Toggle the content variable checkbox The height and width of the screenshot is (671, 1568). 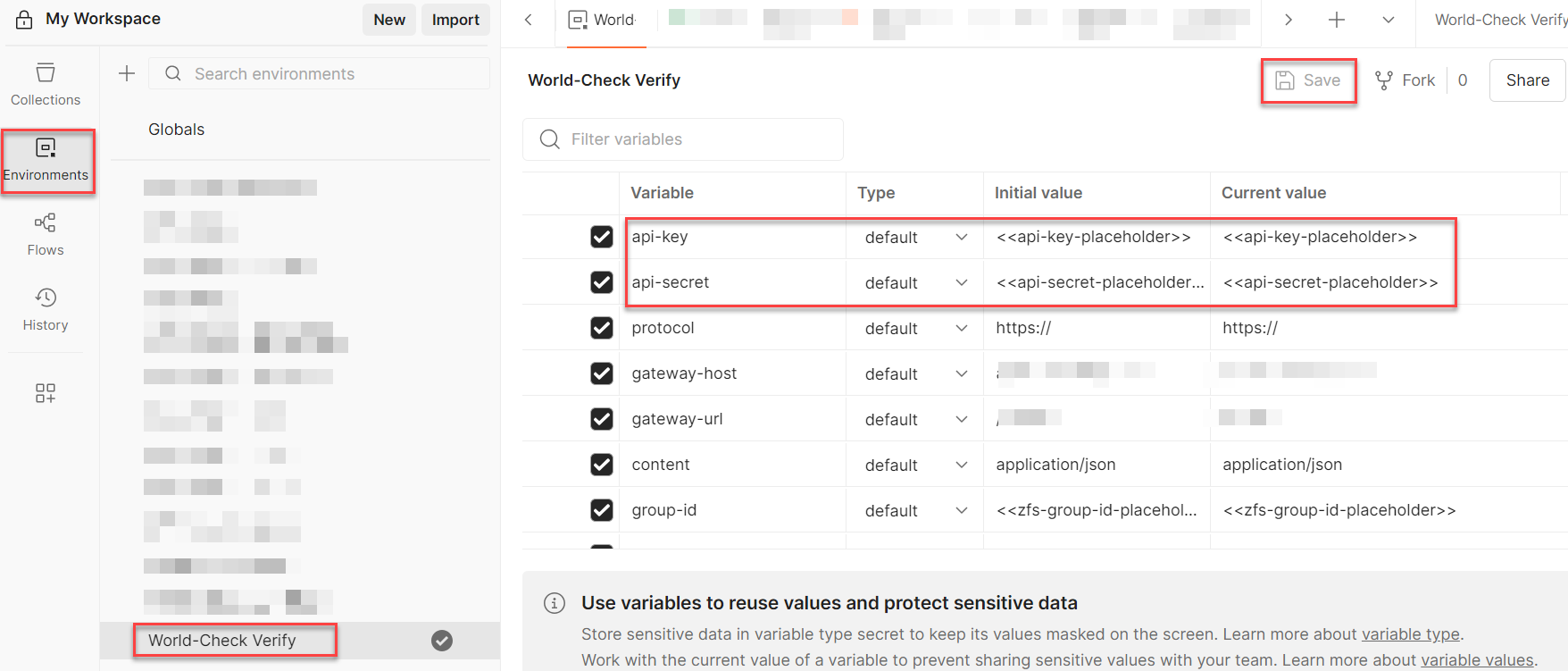tap(602, 465)
